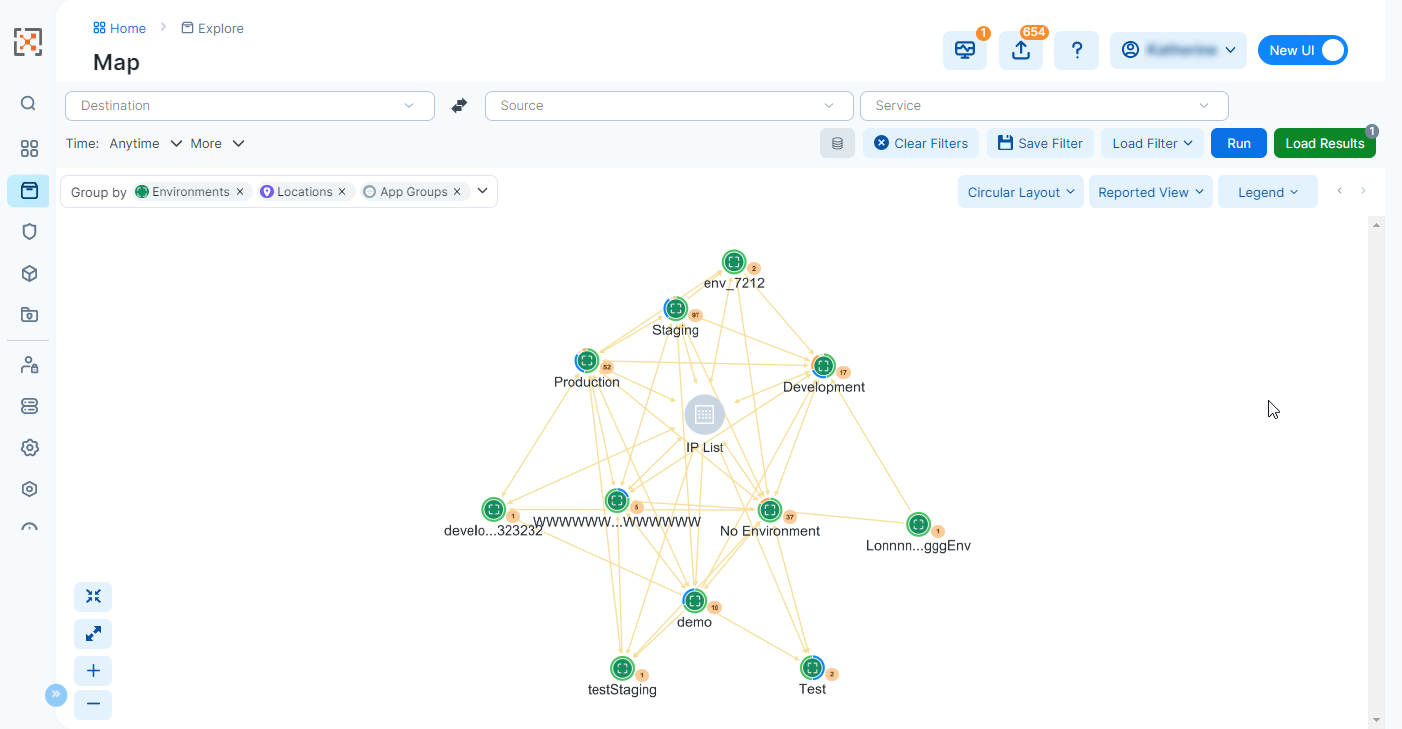
Task: Open the dashboard grid icon in the sidebar
Action: click(x=29, y=148)
